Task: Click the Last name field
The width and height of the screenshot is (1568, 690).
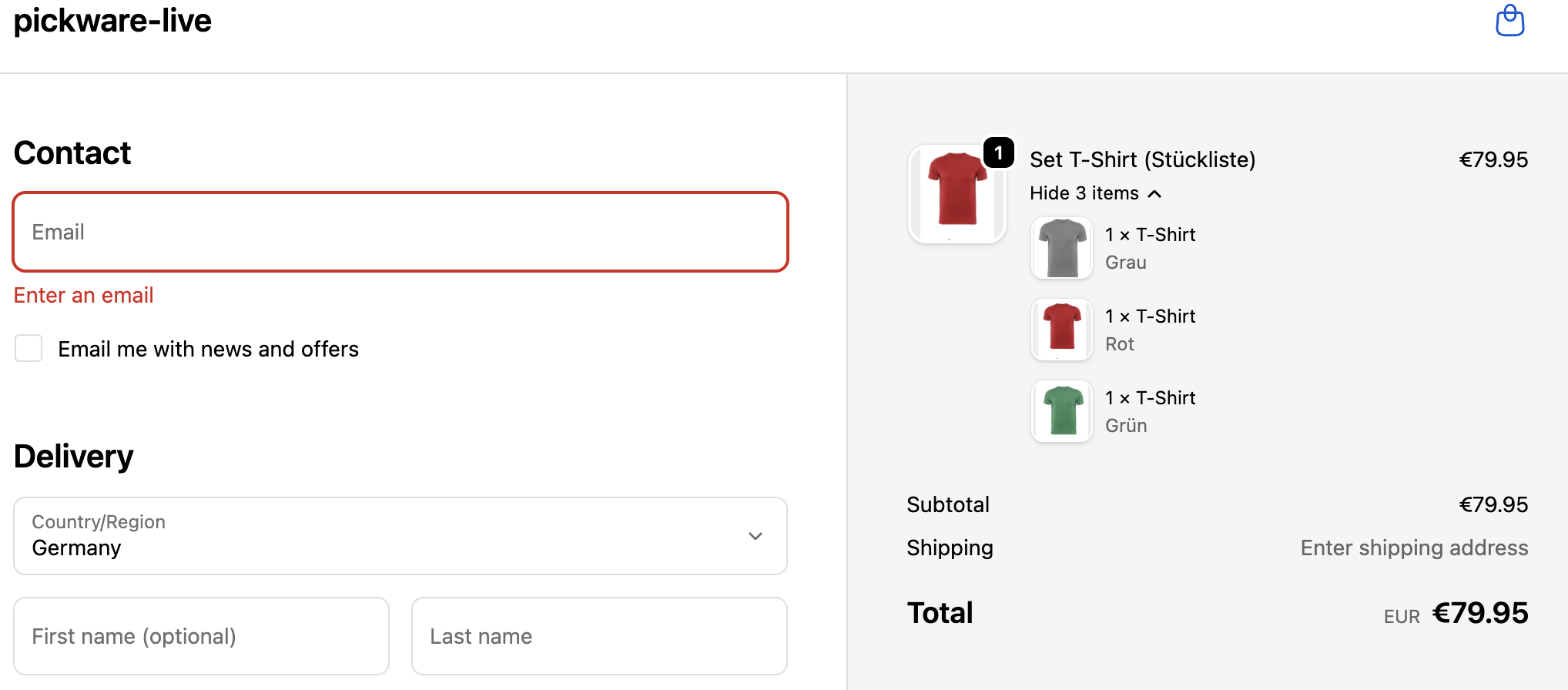Action: (x=599, y=636)
